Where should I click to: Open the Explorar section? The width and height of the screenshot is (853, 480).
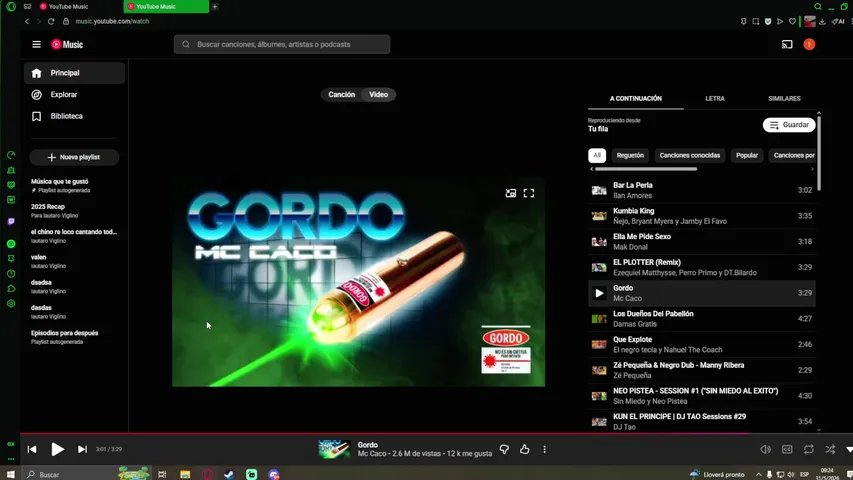[x=74, y=95]
